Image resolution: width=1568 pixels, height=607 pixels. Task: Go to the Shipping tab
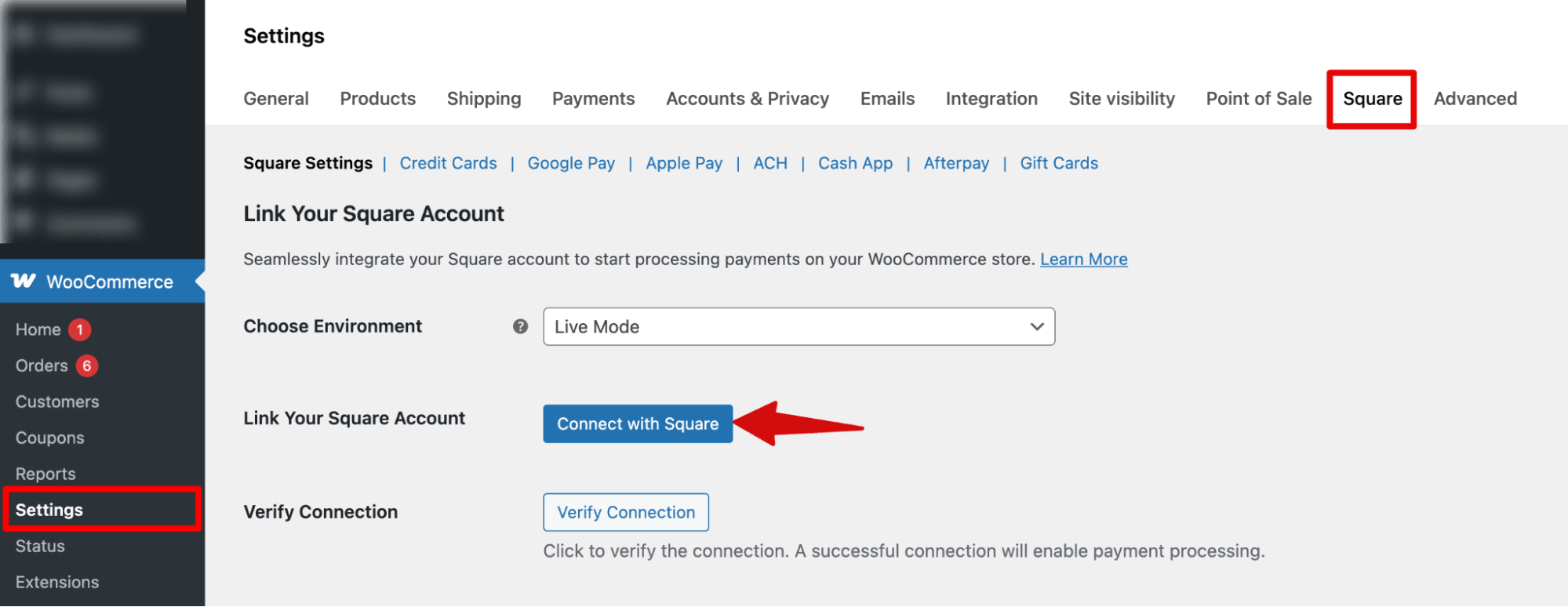click(484, 99)
